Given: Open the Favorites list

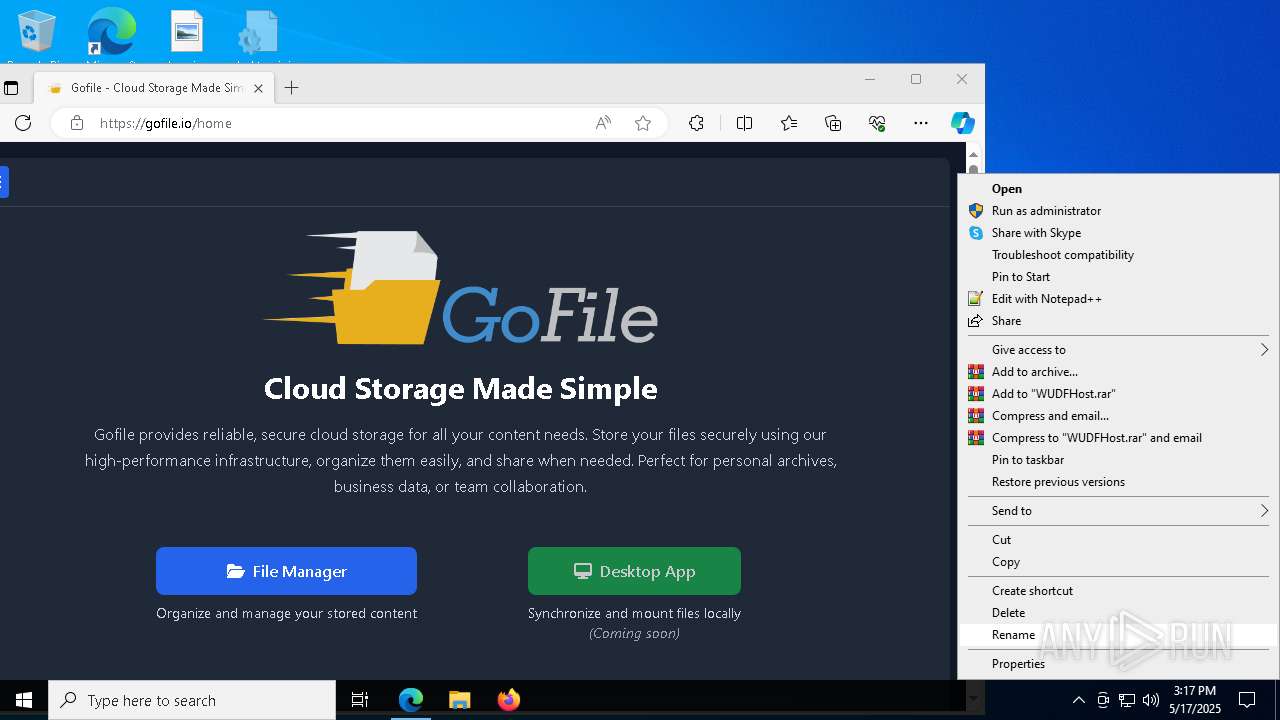Looking at the screenshot, I should tap(789, 123).
